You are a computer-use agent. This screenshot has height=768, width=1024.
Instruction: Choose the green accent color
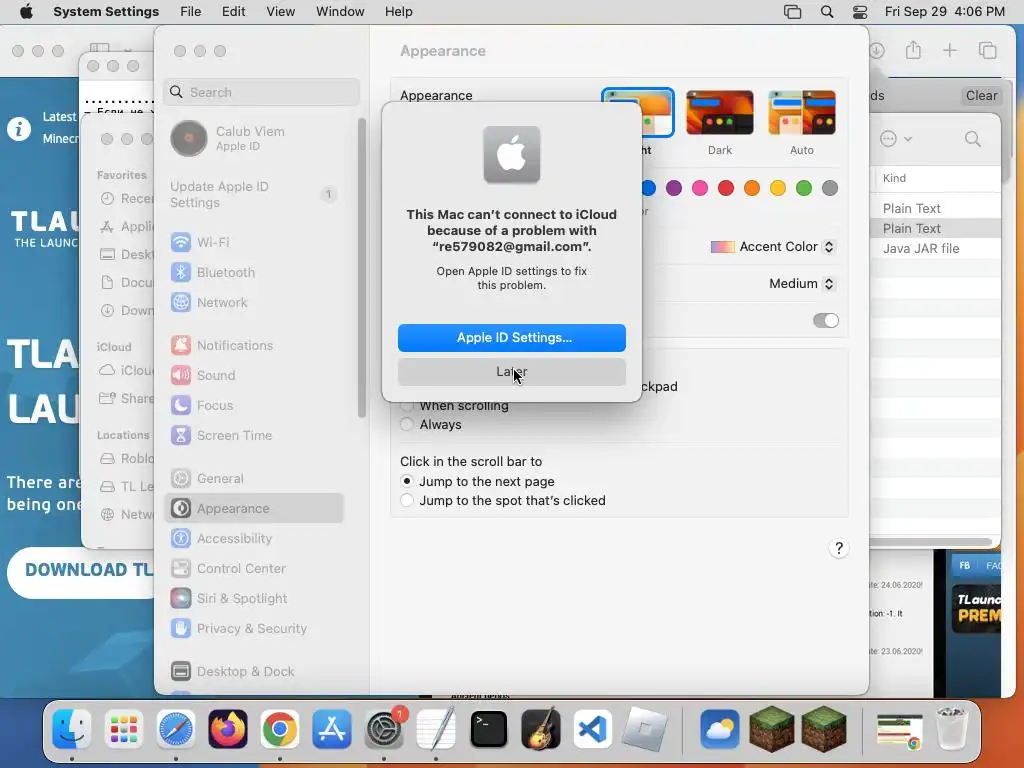tap(804, 188)
